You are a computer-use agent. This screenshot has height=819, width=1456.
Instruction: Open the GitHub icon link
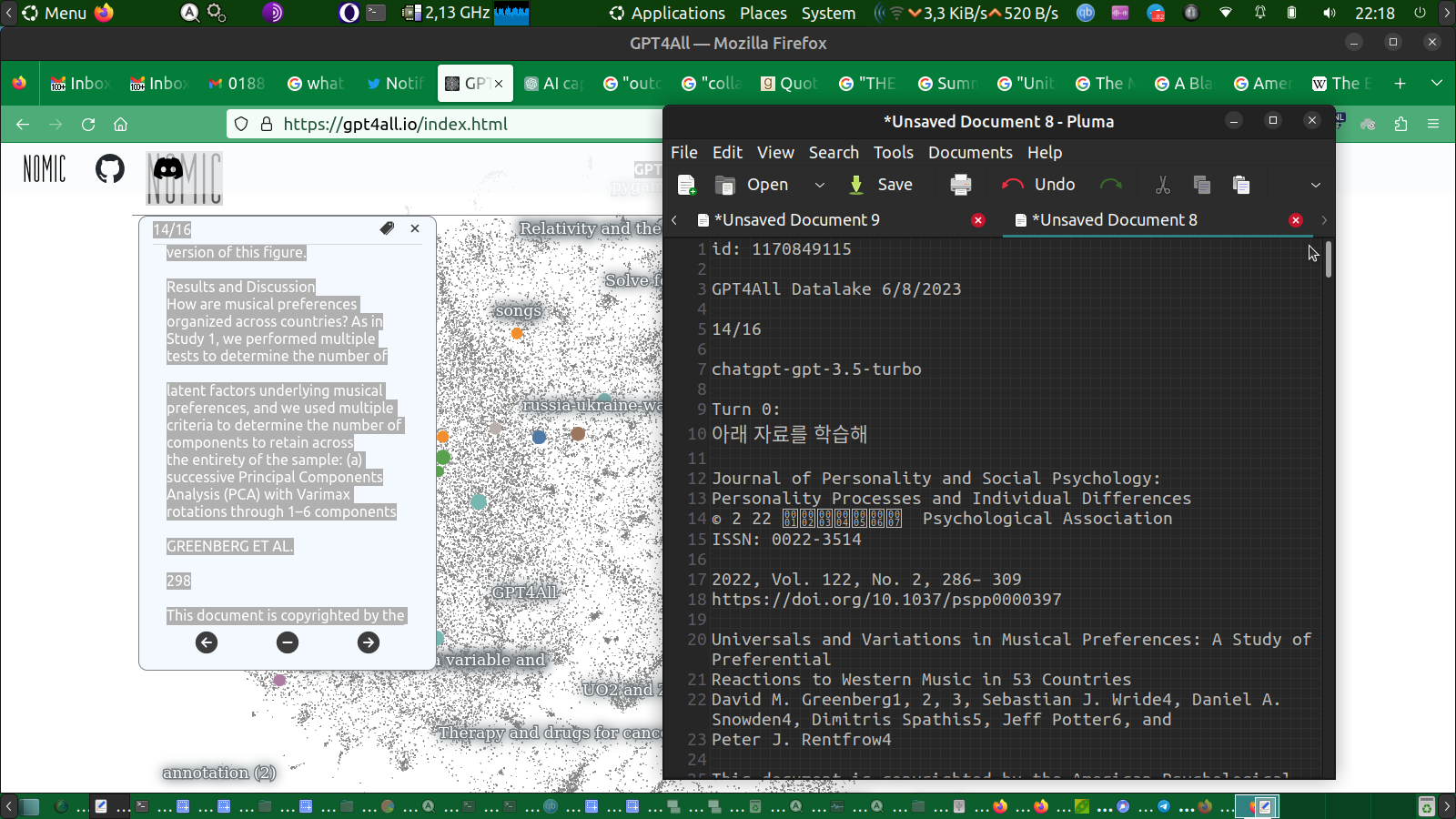click(110, 168)
